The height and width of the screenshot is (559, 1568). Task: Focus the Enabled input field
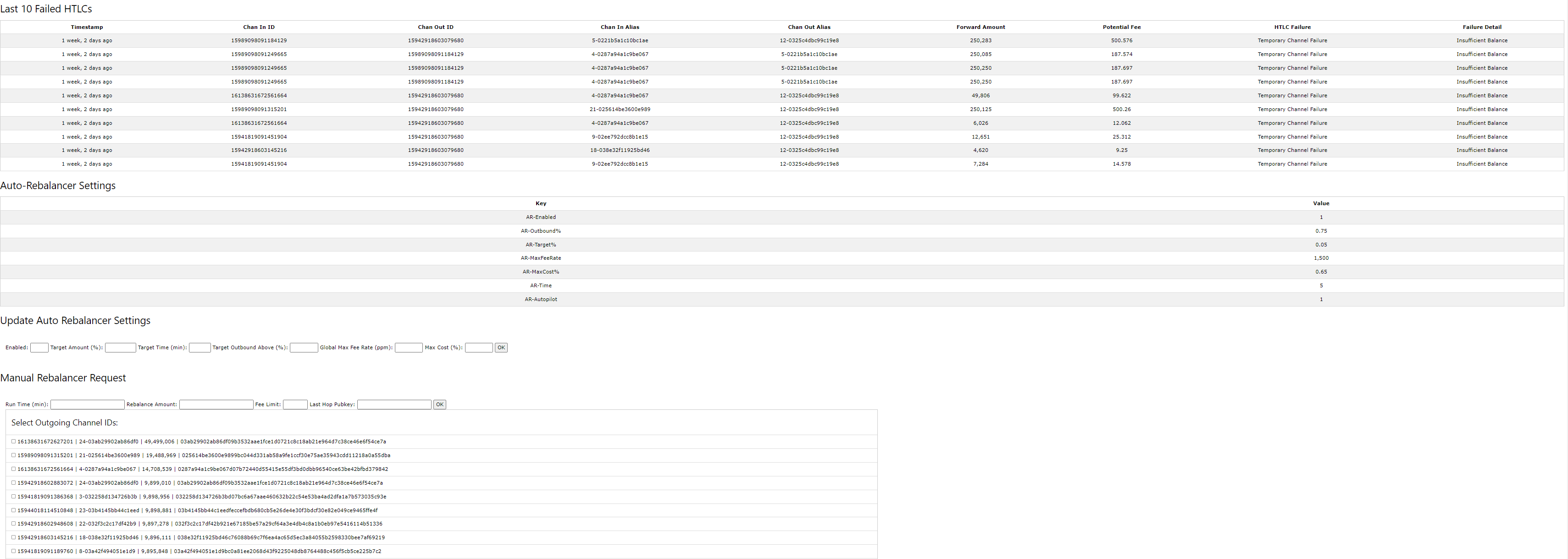pyautogui.click(x=39, y=348)
